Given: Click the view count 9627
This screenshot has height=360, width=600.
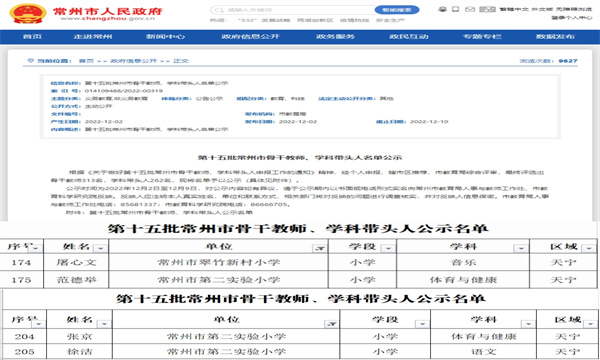Looking at the screenshot, I should pos(568,61).
